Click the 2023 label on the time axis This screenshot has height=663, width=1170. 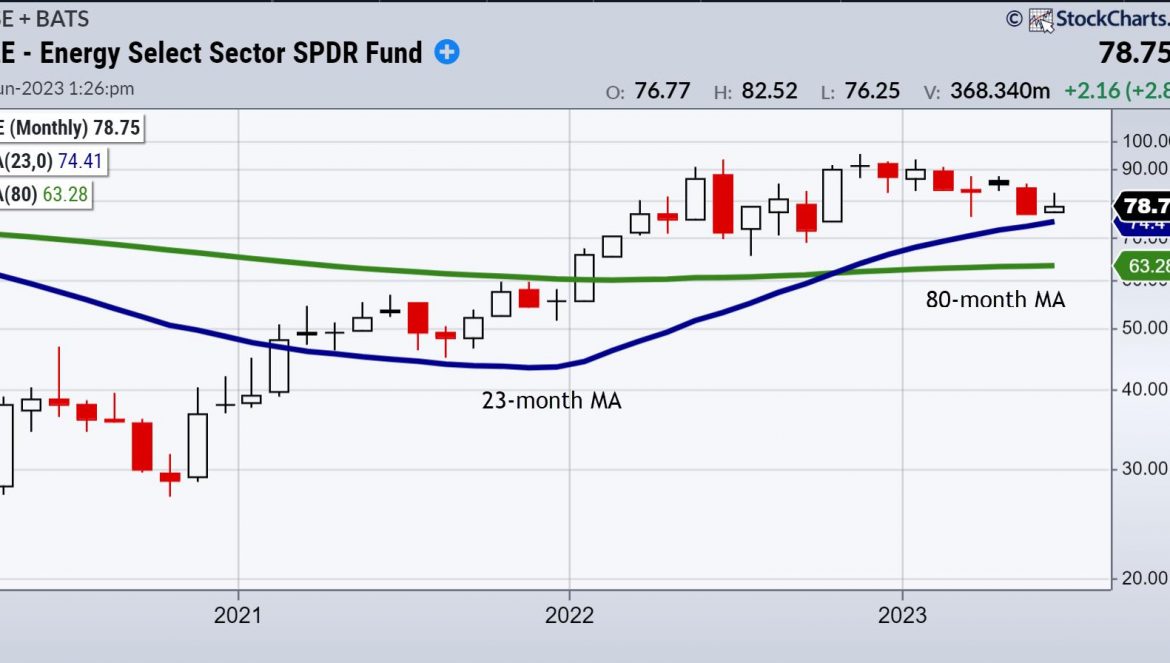point(902,615)
